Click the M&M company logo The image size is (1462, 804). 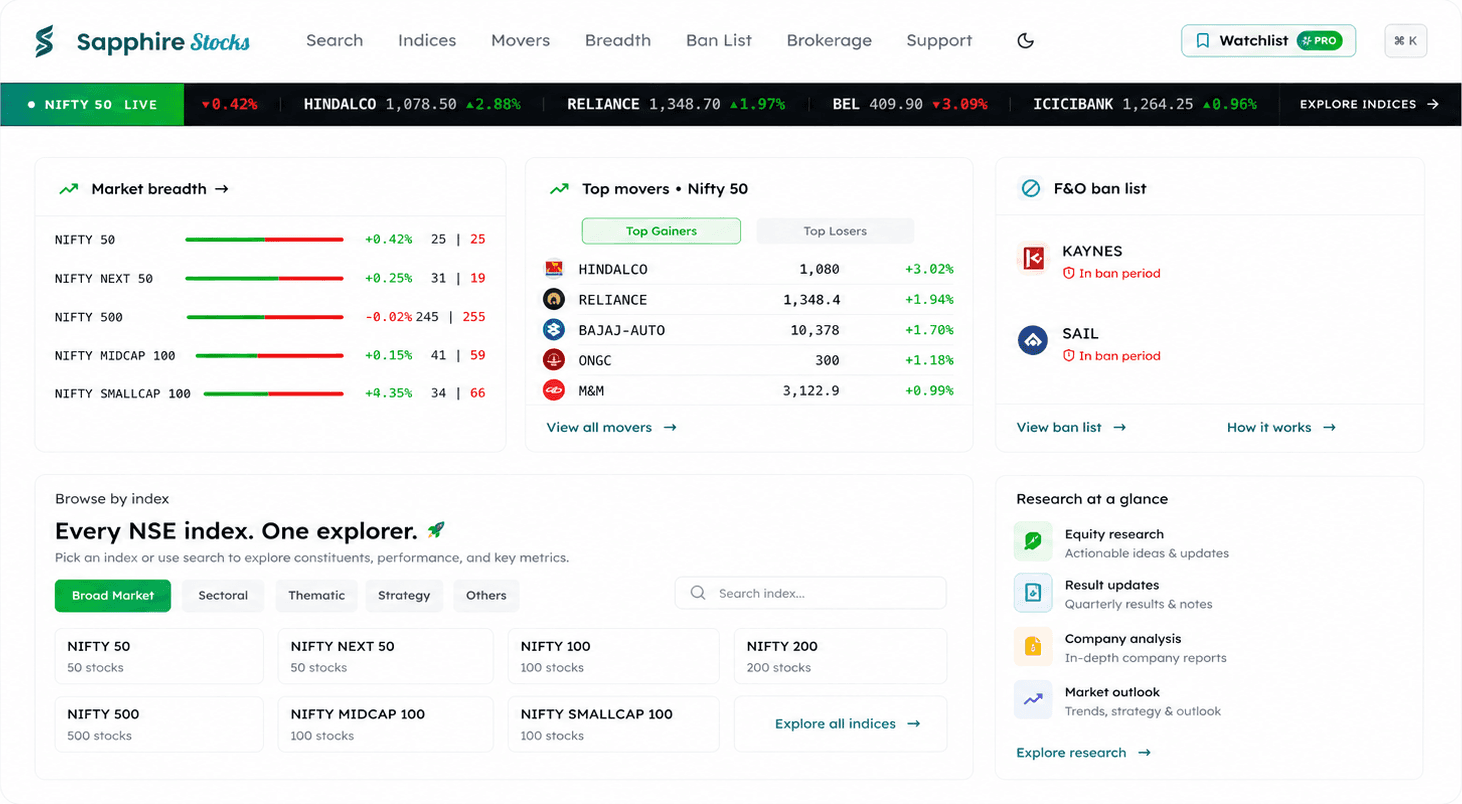pos(554,390)
